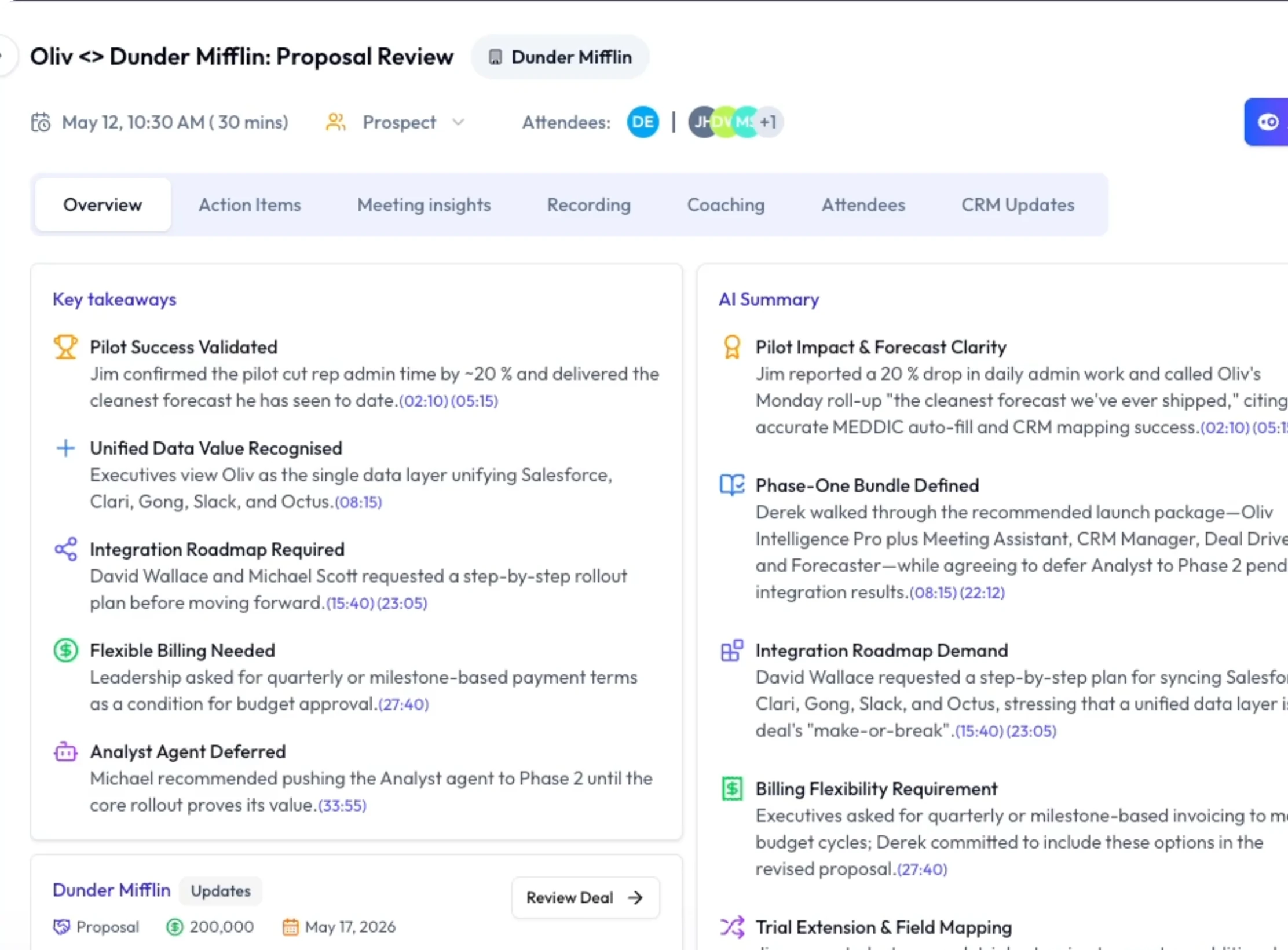The height and width of the screenshot is (950, 1288).
Task: Click the calendar icon beside May 17, 2026
Action: pyautogui.click(x=290, y=927)
